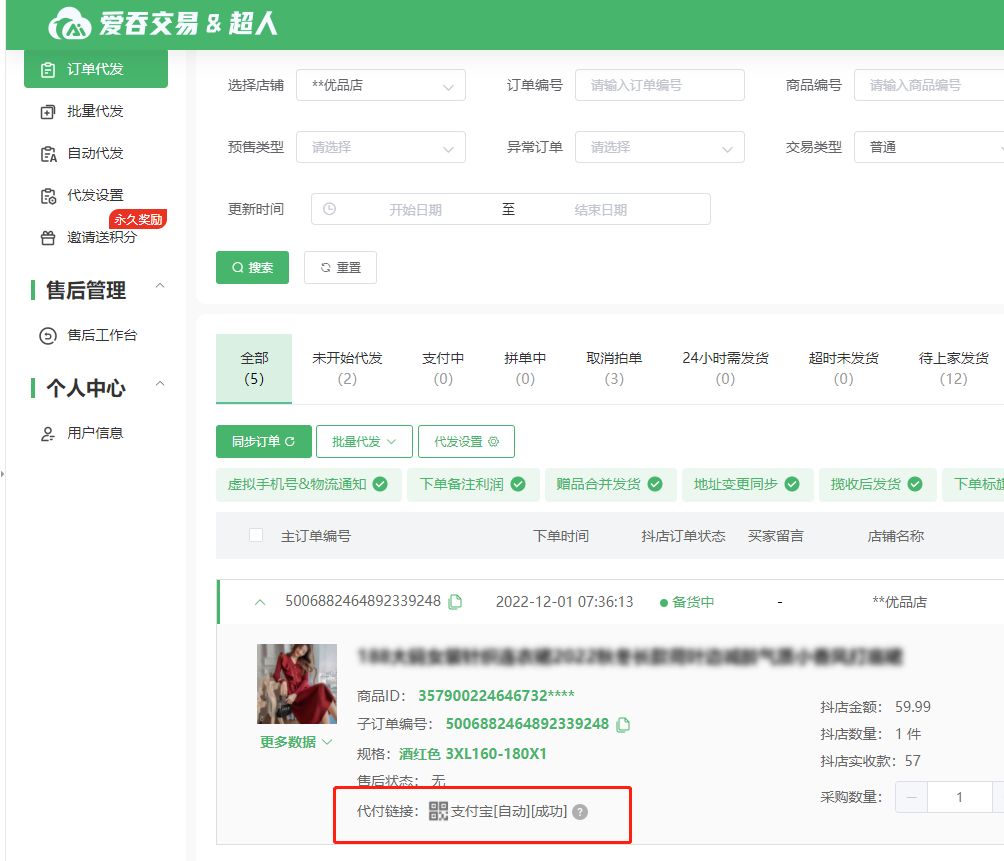Click the 备货中 order status
This screenshot has height=861, width=1004.
[x=686, y=602]
